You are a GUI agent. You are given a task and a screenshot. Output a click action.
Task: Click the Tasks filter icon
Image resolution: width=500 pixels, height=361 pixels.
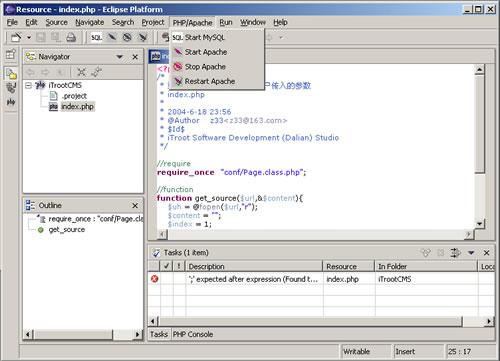pyautogui.click(x=426, y=253)
